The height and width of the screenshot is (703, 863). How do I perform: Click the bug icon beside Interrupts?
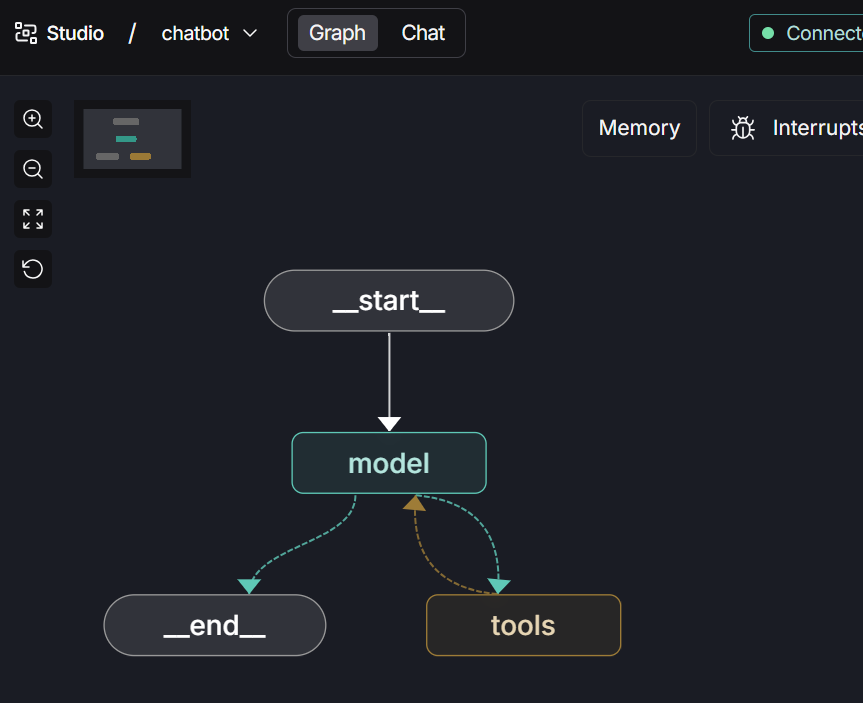[742, 128]
